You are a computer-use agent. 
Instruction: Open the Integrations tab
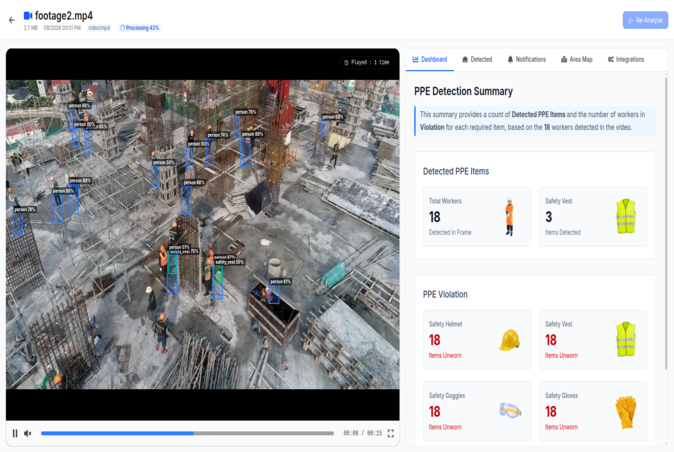click(626, 60)
